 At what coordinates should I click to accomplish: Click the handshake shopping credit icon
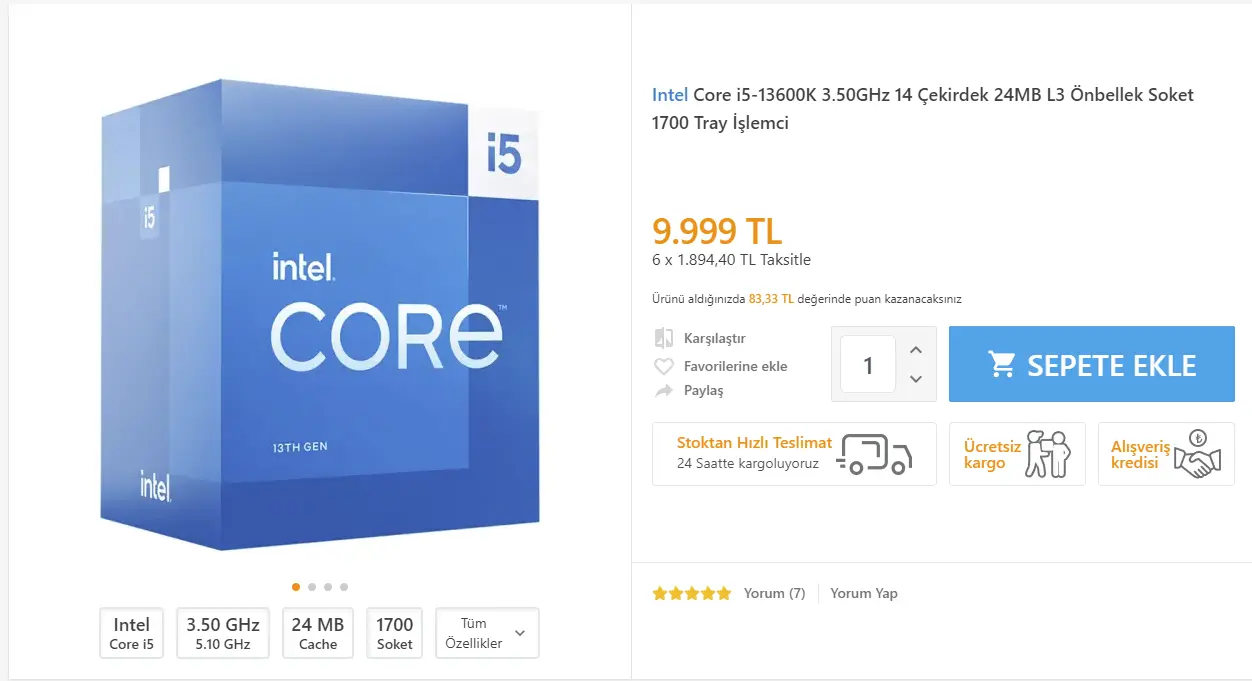(x=1197, y=454)
